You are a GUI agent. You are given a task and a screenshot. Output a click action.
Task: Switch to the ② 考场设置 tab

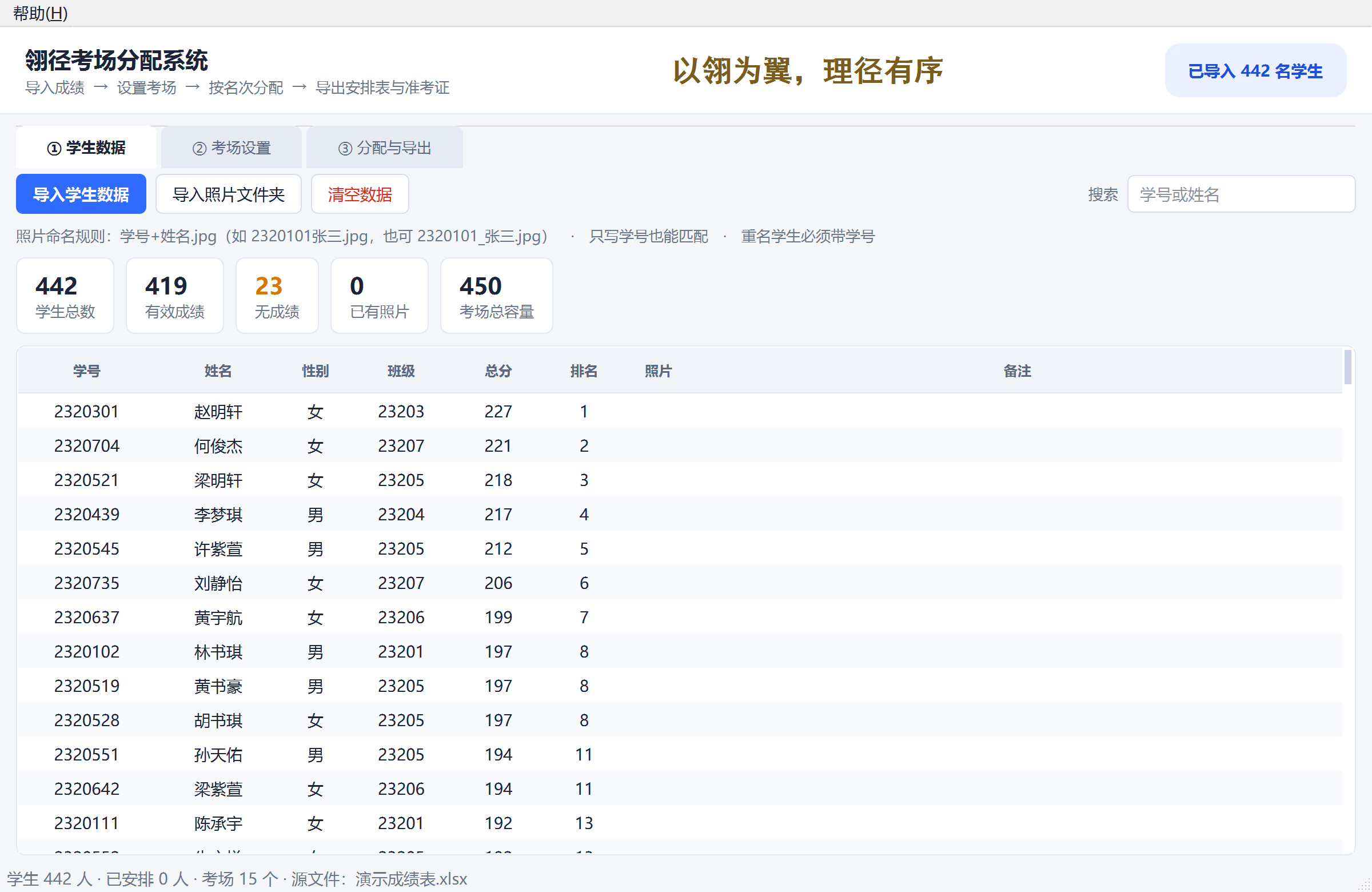tap(232, 148)
